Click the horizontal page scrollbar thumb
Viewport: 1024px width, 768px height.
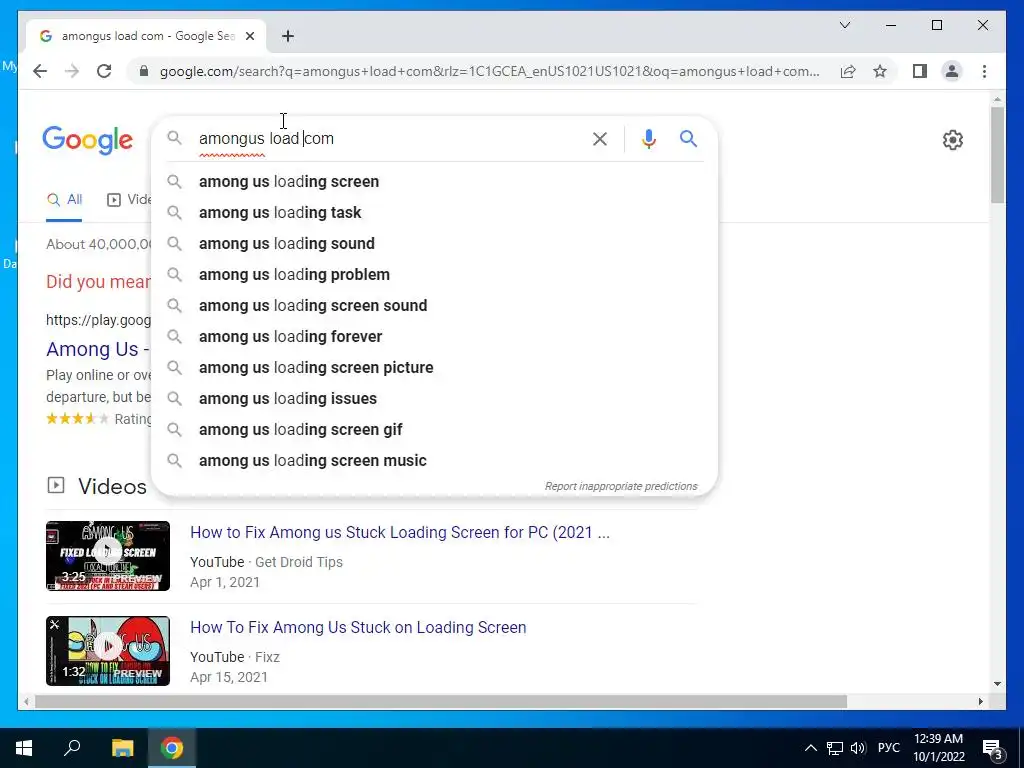click(x=441, y=701)
